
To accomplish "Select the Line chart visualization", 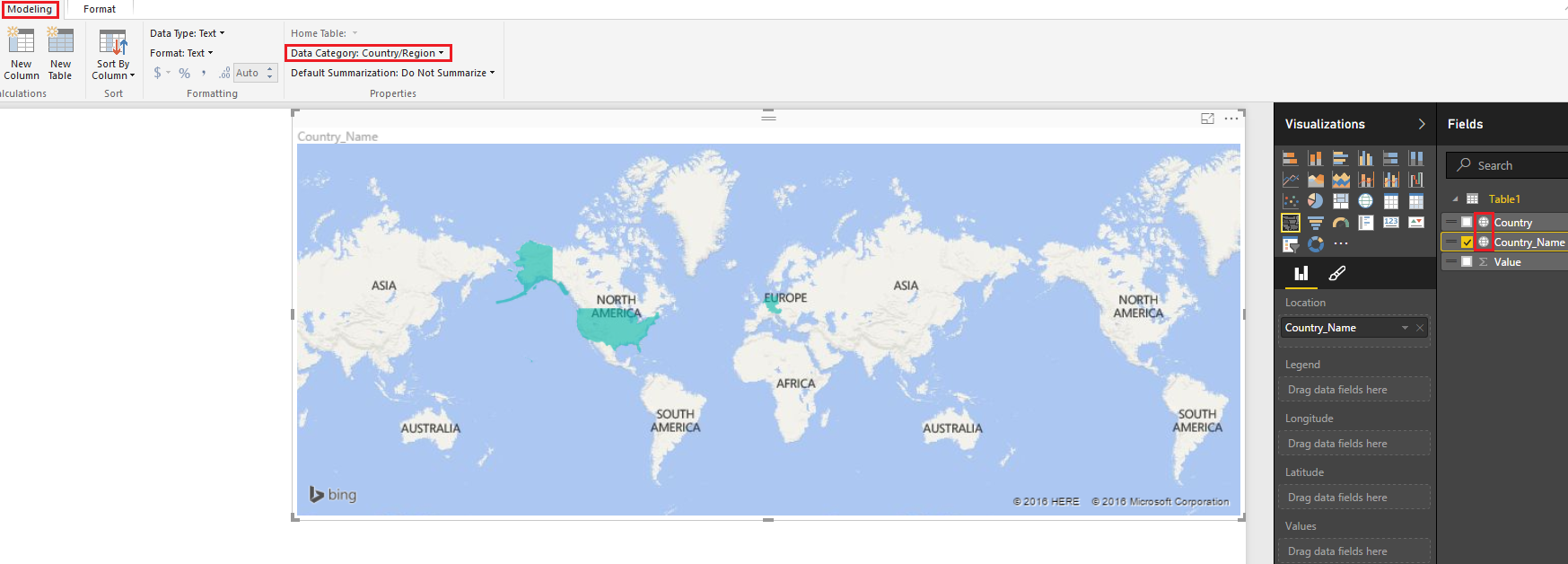I will (1290, 180).
